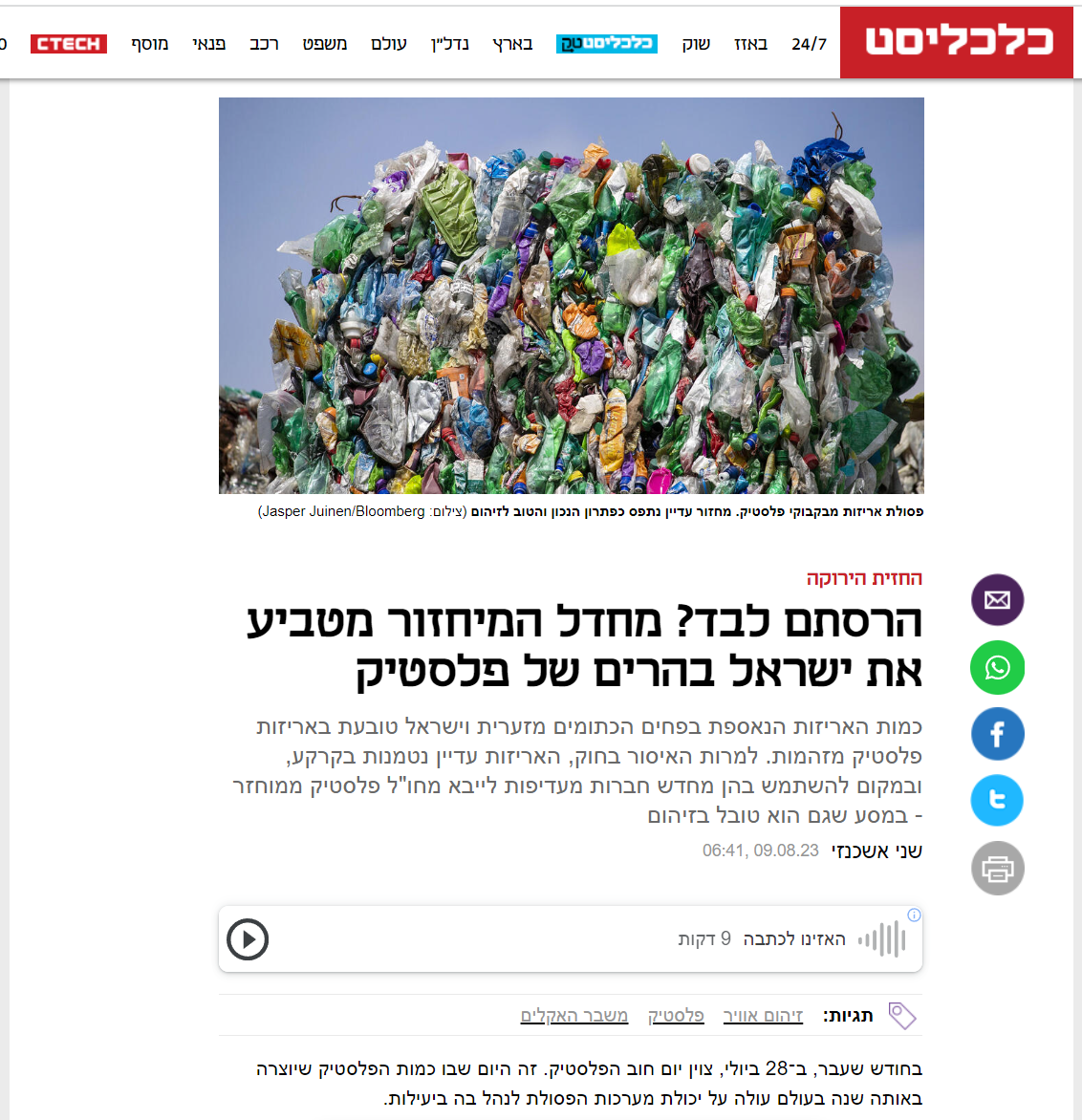Open the Calcalist red logo homepage
The height and width of the screenshot is (1120, 1082).
tap(956, 42)
